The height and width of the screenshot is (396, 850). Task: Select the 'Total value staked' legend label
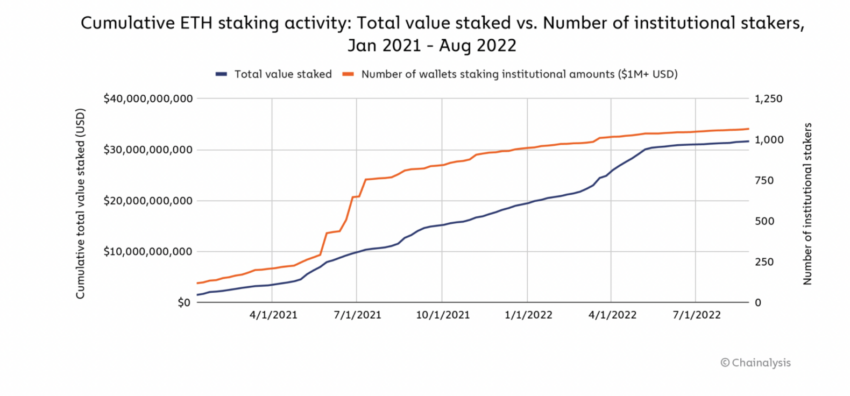pyautogui.click(x=282, y=75)
